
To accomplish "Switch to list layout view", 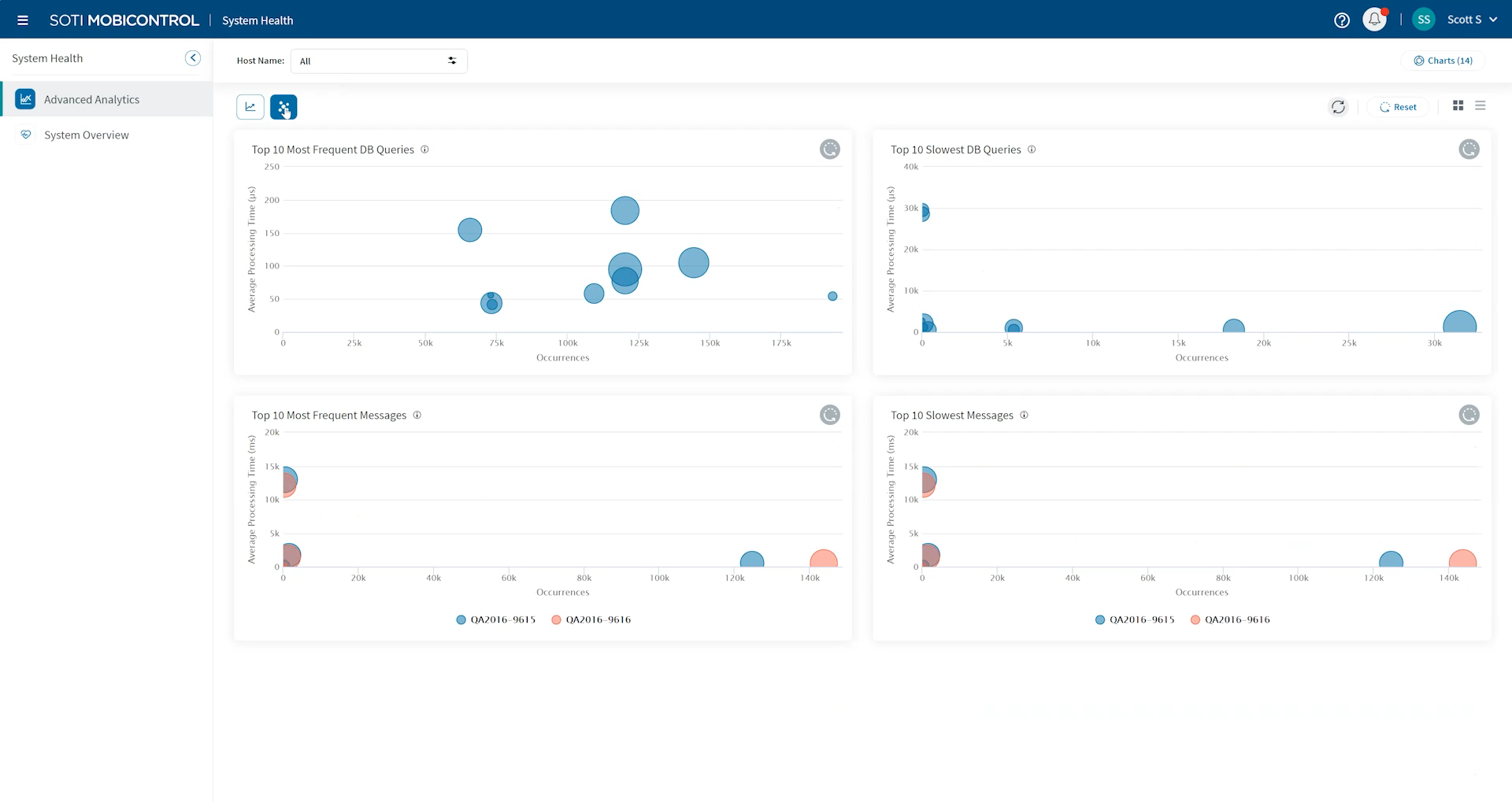I will tap(1480, 105).
